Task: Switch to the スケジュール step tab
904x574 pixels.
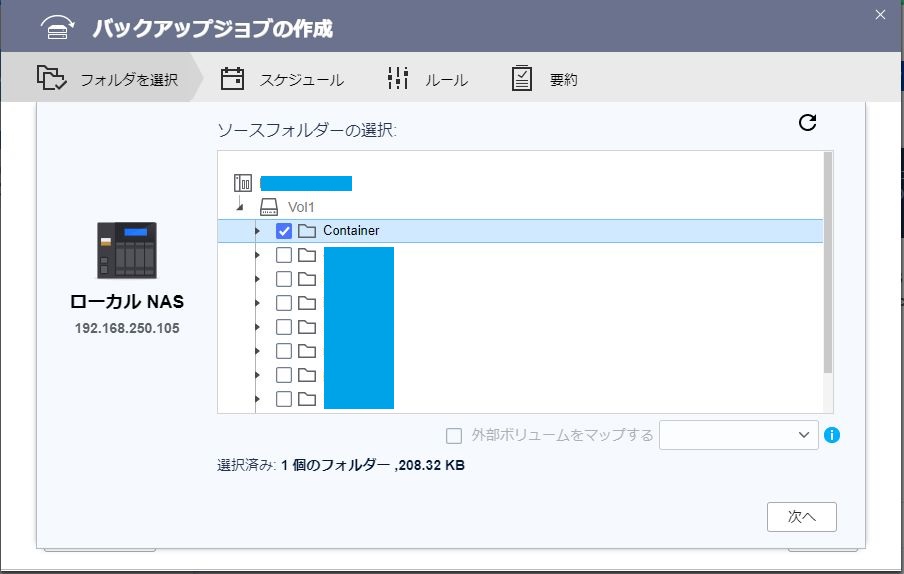Action: (x=282, y=79)
